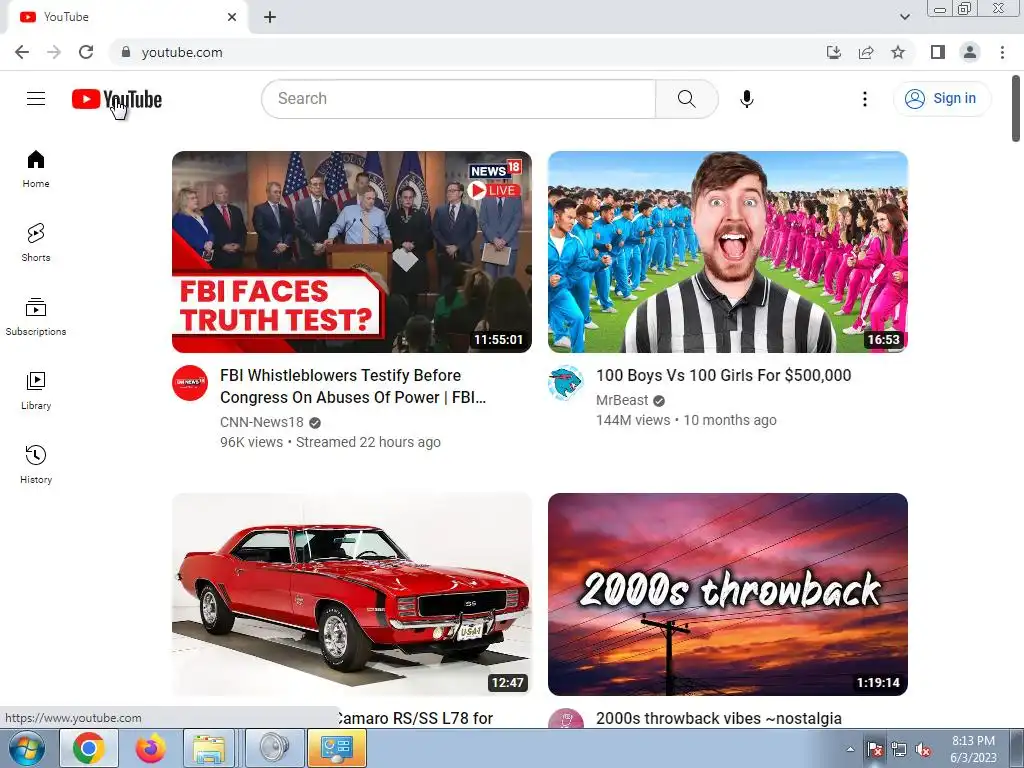Open FBI Faces Truth Test thumbnail
The width and height of the screenshot is (1024, 768).
[352, 252]
